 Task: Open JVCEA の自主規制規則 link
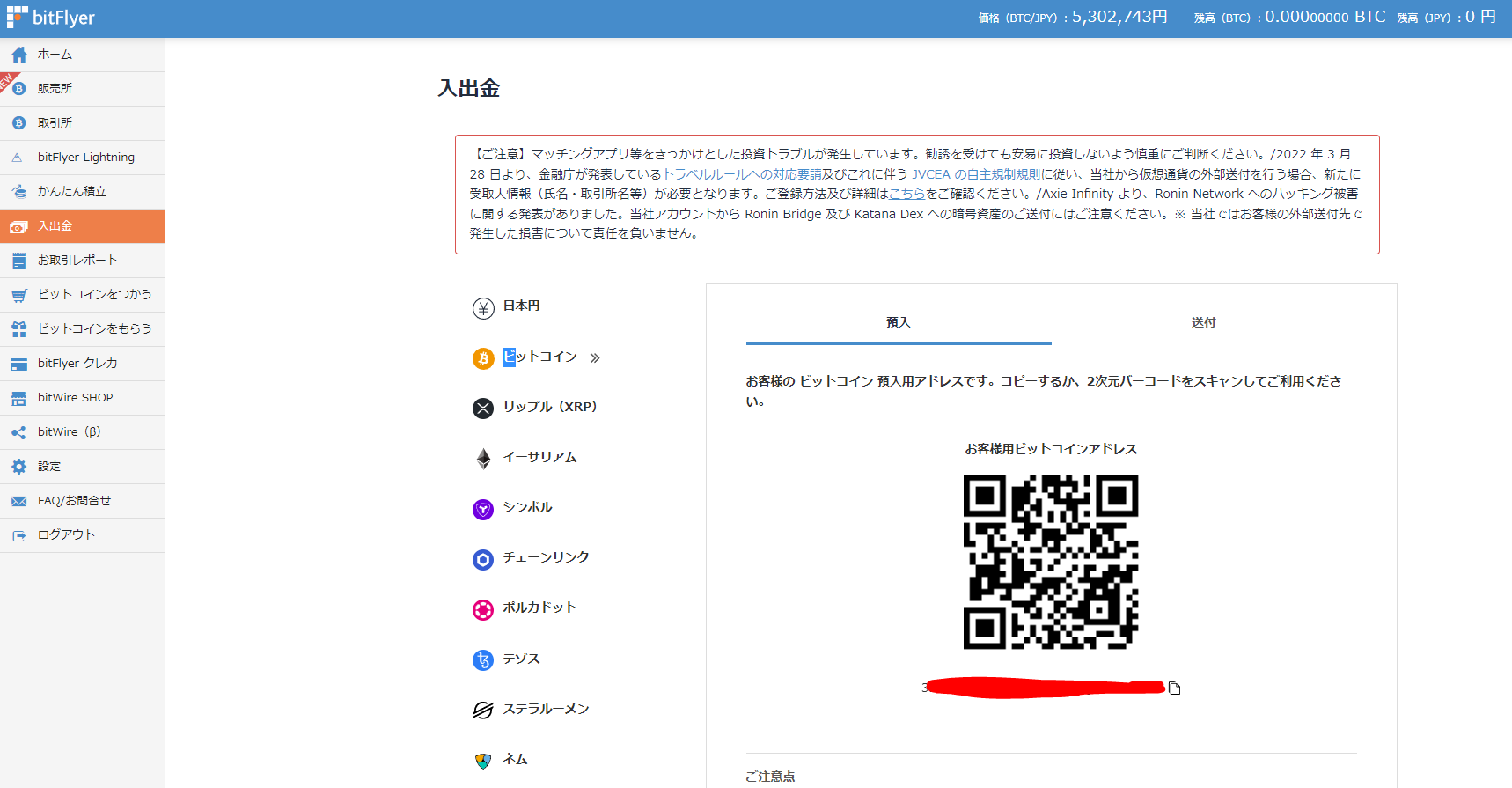tap(976, 174)
